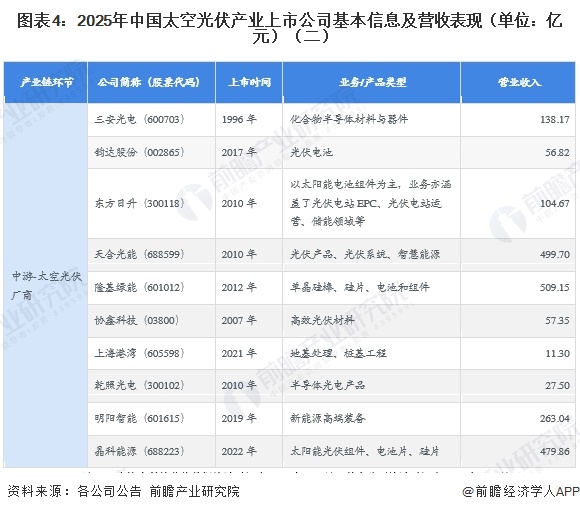This screenshot has height=512, width=580.
Task: Click the 业务/产品类型 column header
Action: click(x=372, y=82)
